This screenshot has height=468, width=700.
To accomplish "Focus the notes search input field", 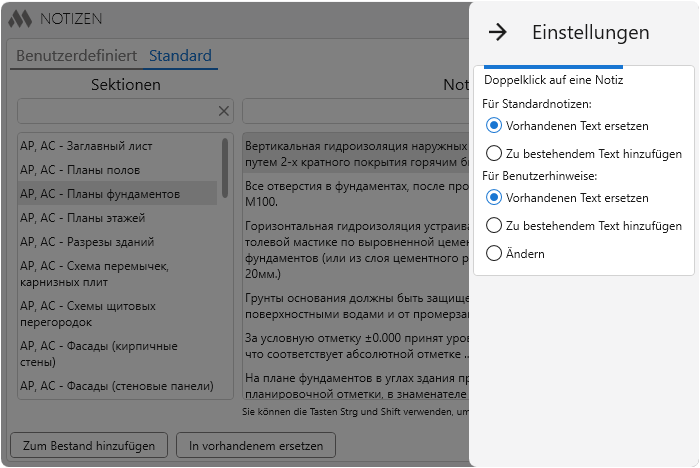I will [356, 111].
